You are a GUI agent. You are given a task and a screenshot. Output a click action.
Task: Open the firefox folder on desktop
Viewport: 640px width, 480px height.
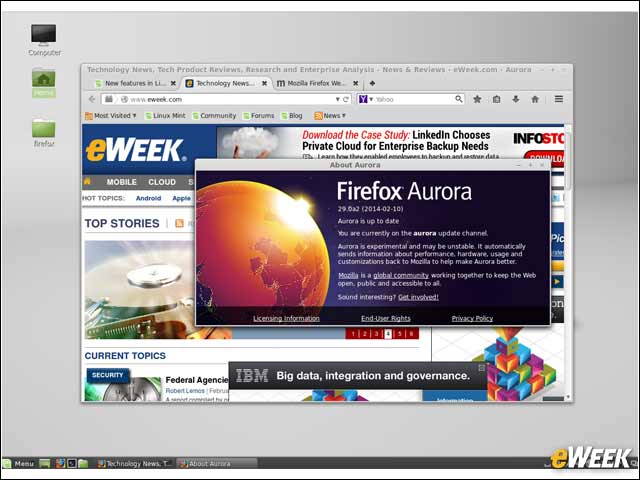44,133
